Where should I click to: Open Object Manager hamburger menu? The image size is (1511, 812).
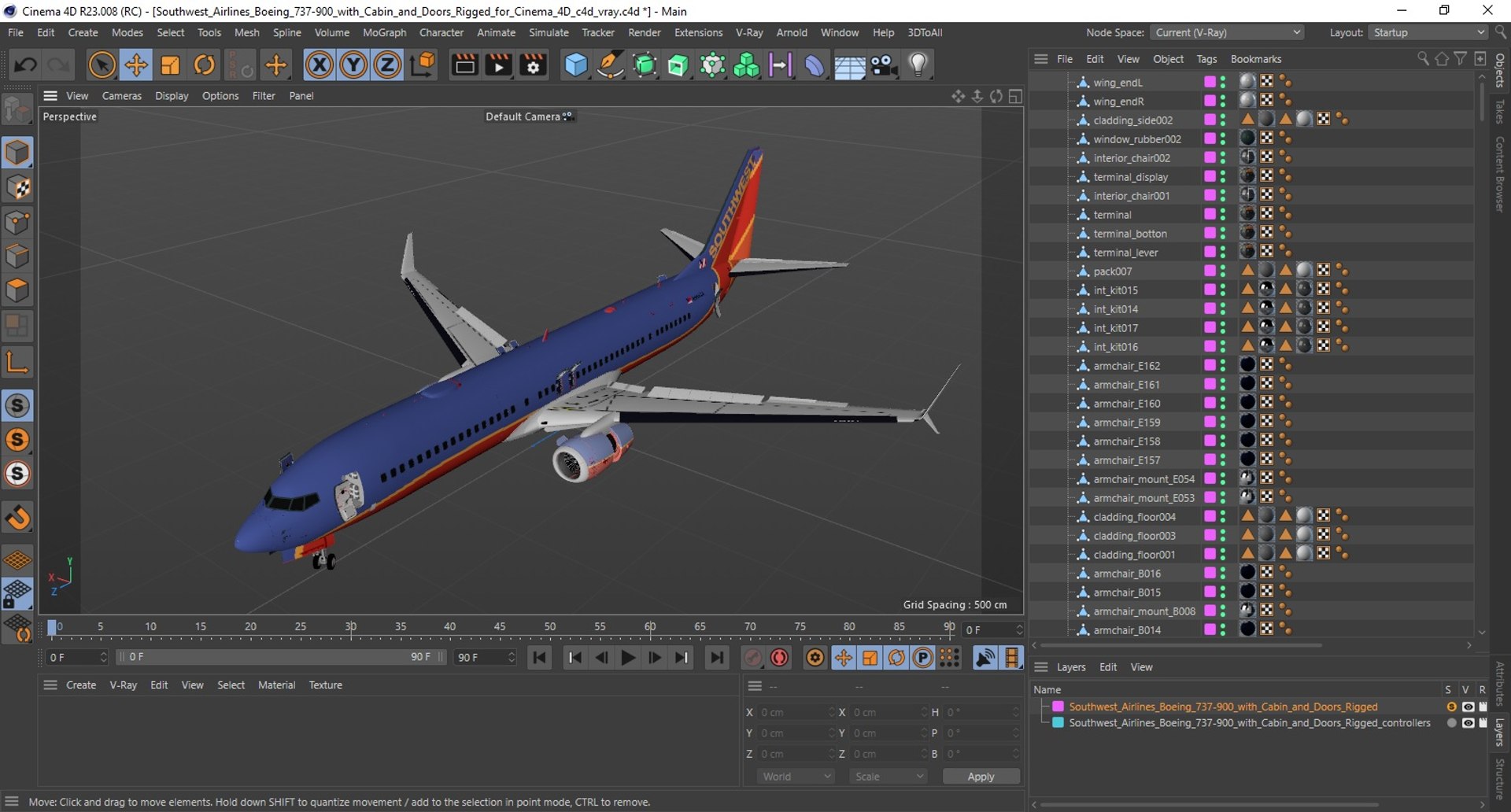1041,59
